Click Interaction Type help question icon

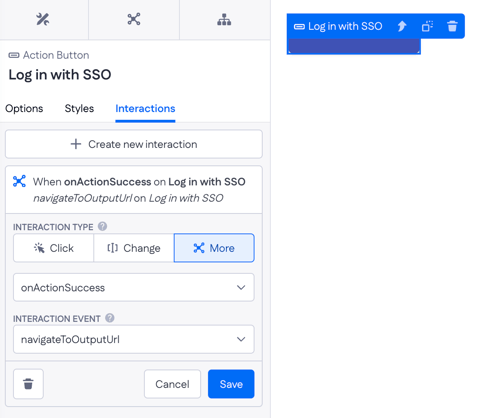click(x=102, y=226)
